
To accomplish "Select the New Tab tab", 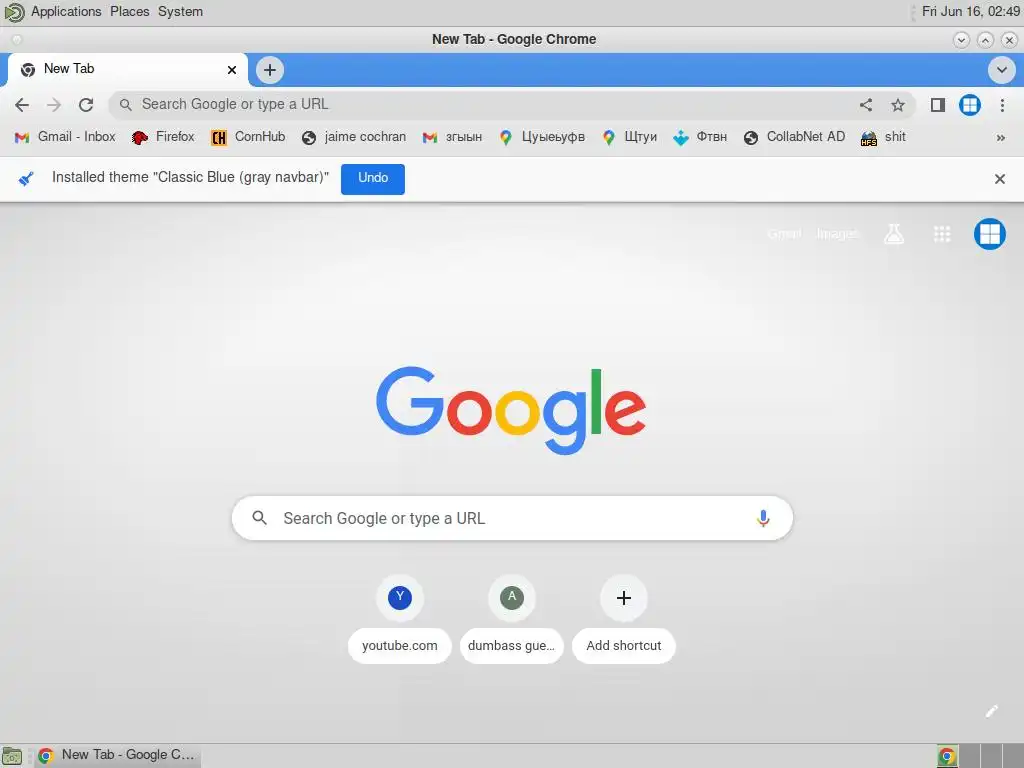I will coord(127,69).
